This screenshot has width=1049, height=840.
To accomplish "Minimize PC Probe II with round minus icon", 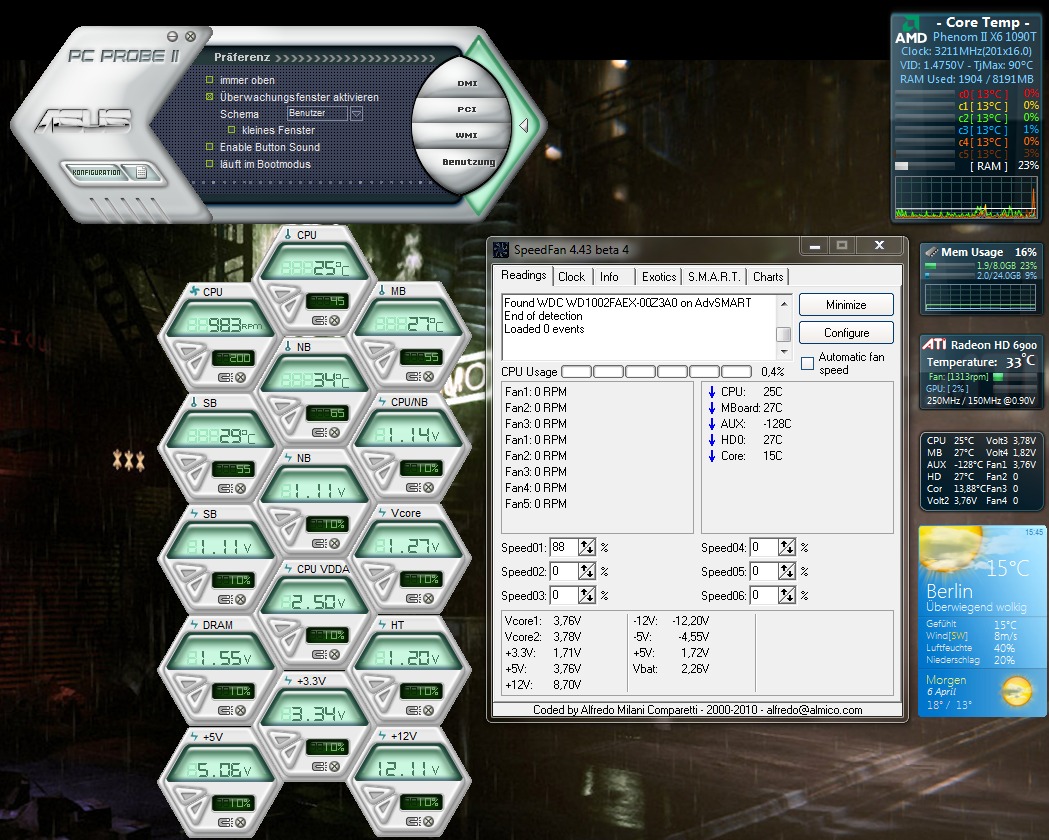I will 173,36.
